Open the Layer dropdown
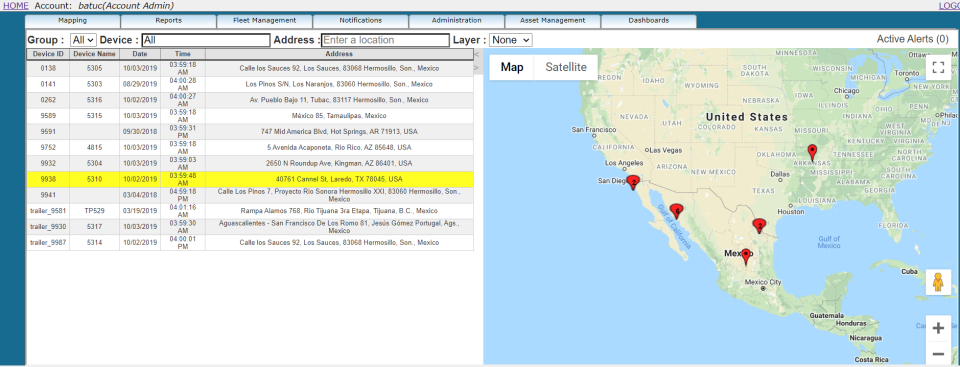960x367 pixels. pos(511,40)
